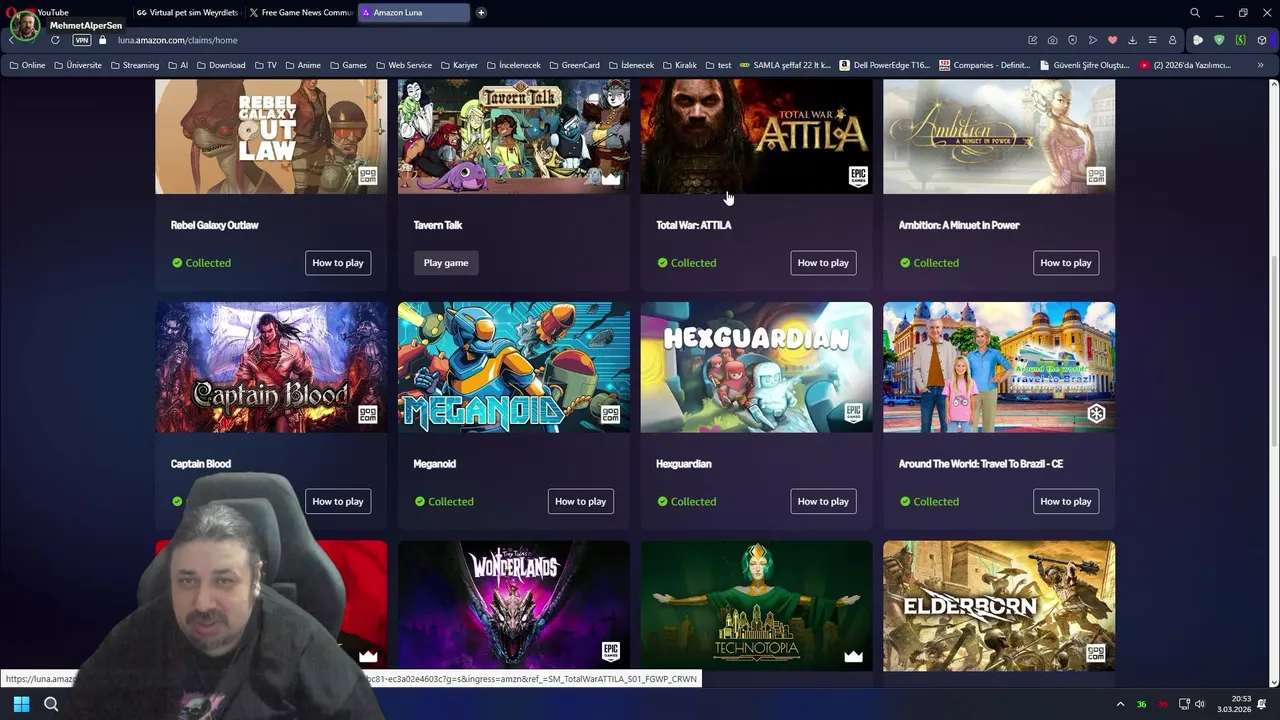Click How to play for Meganoid
Screen dimensions: 1280x720
581,502
